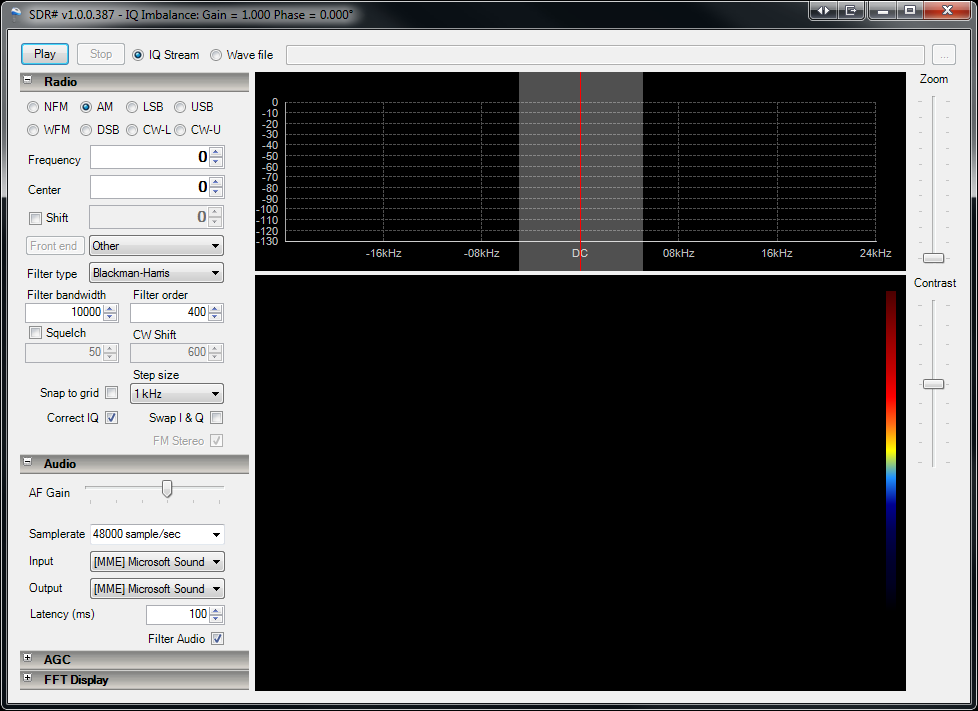Enable the Shift checkbox
The height and width of the screenshot is (711, 978).
coord(36,218)
